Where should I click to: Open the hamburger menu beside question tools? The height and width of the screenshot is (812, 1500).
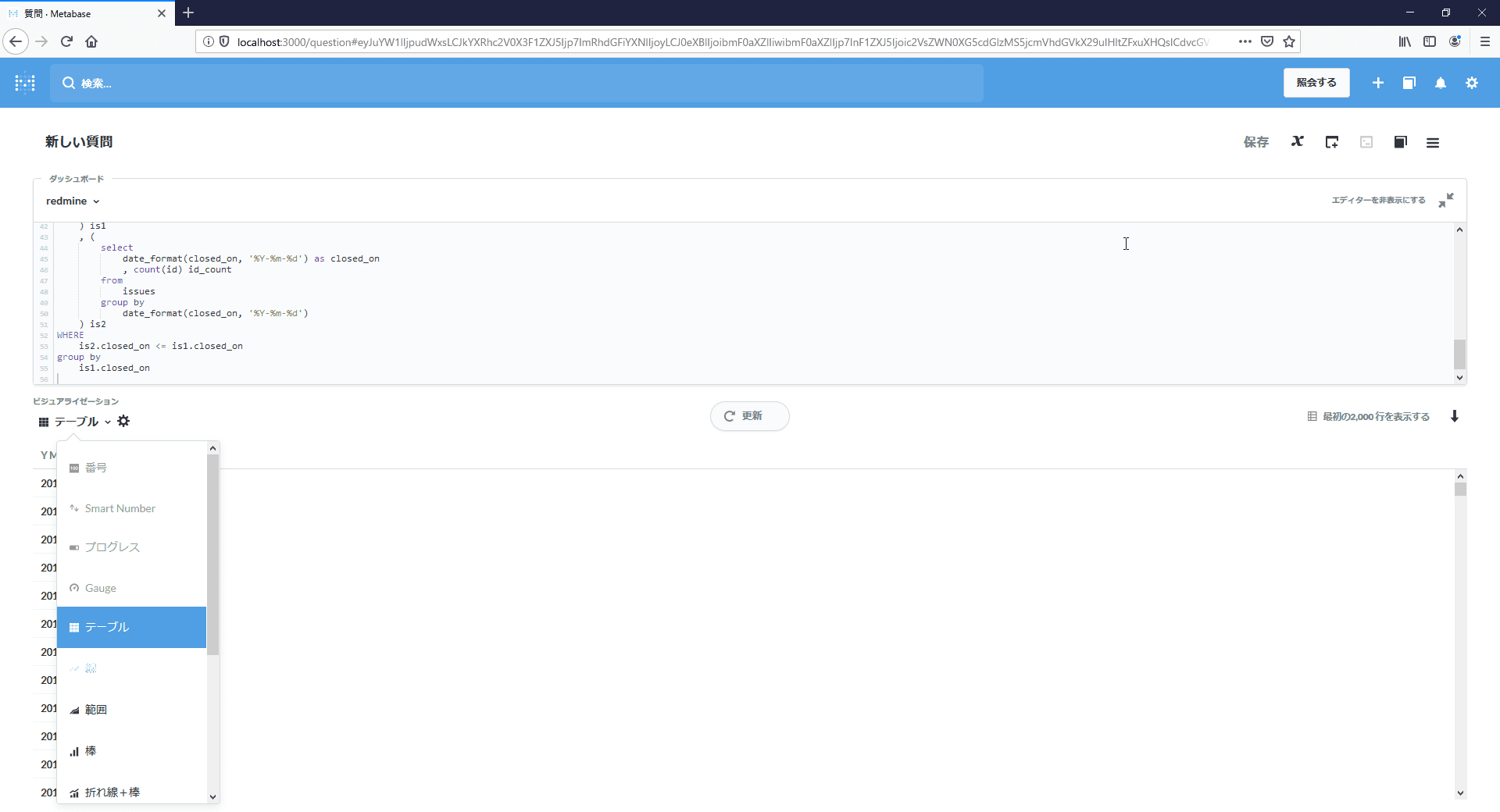pos(1432,143)
